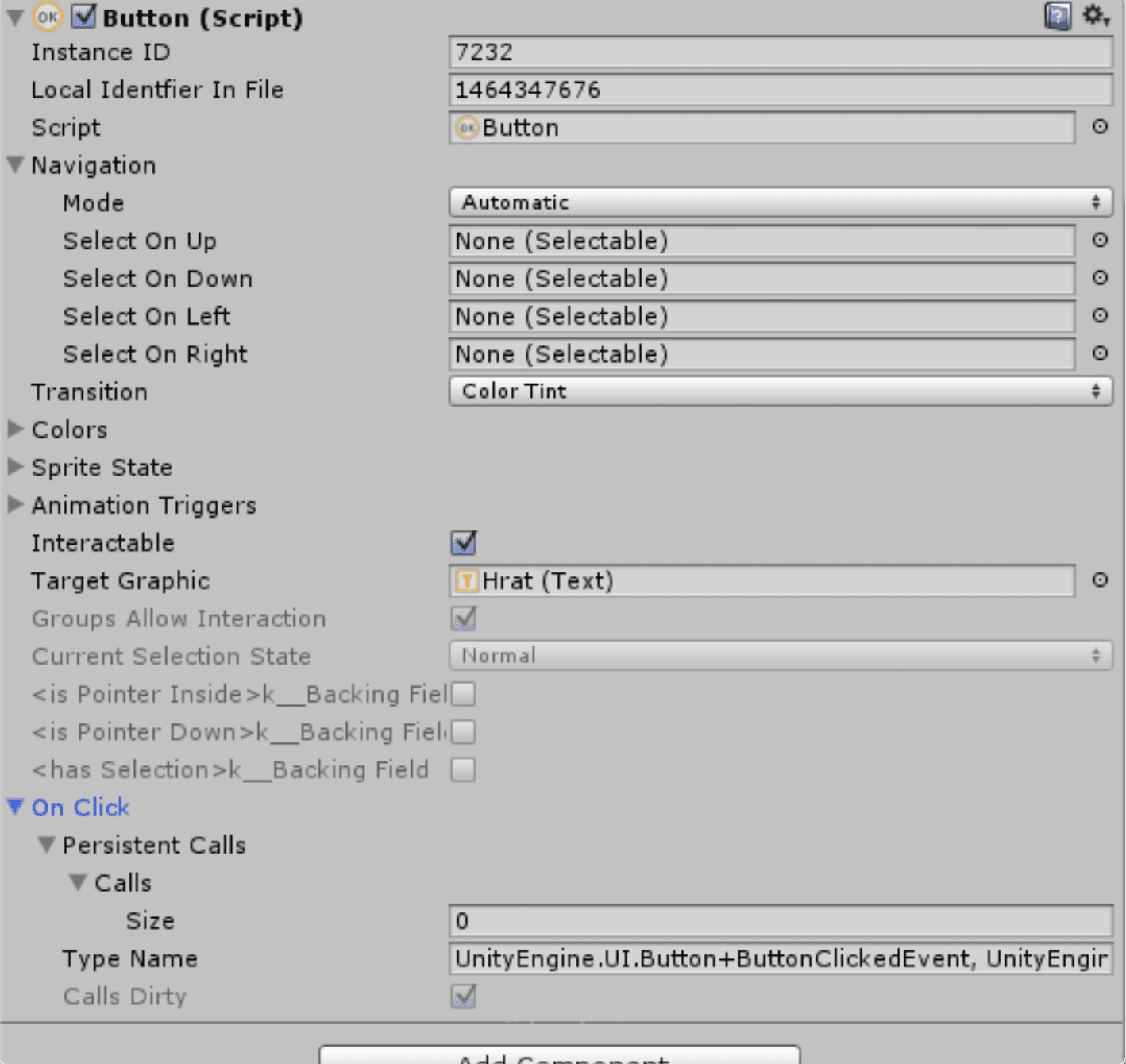Open object picker for Target Graphic
This screenshot has height=1064, width=1126.
tap(1100, 580)
